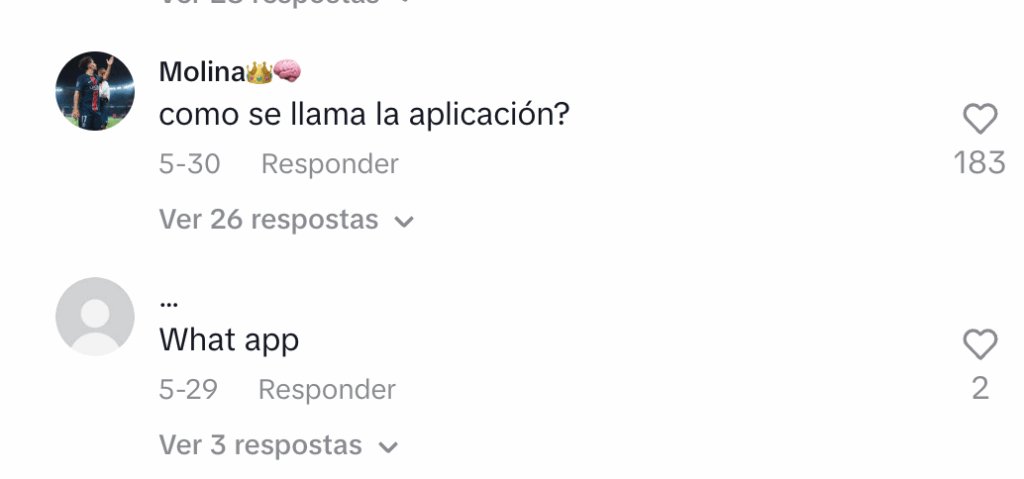Screen dimensions: 1024x479
Task: Open the gray default avatar profile
Action: tap(95, 316)
